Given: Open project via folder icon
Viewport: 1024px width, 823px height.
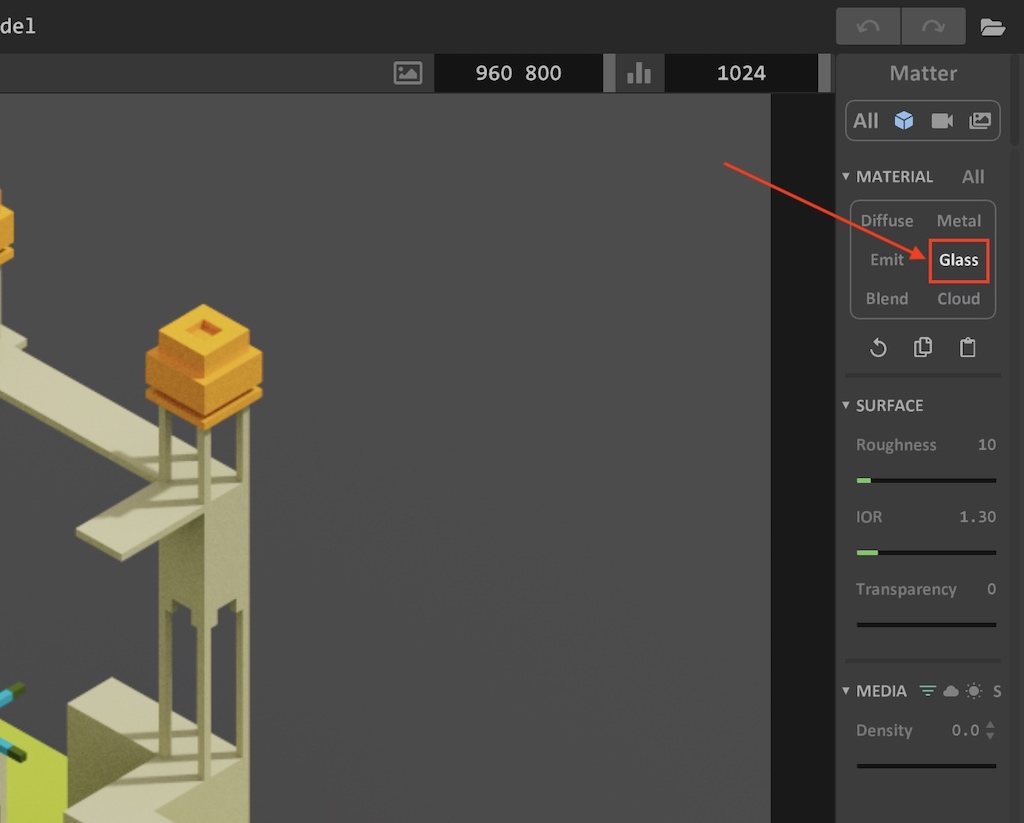Looking at the screenshot, I should [x=993, y=27].
